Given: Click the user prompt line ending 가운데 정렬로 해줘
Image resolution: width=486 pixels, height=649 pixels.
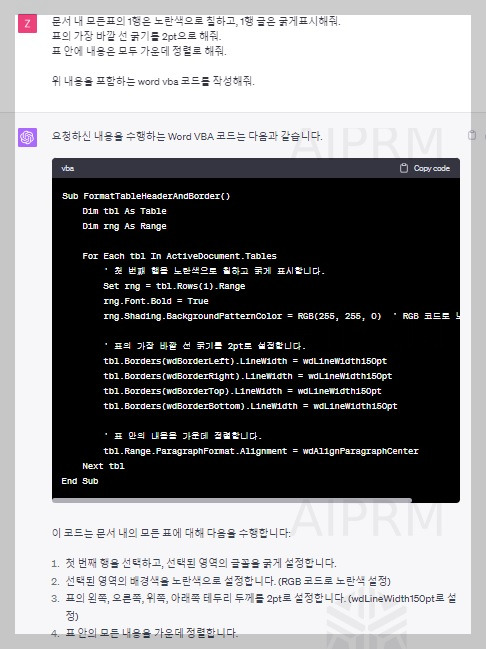Looking at the screenshot, I should [139, 51].
